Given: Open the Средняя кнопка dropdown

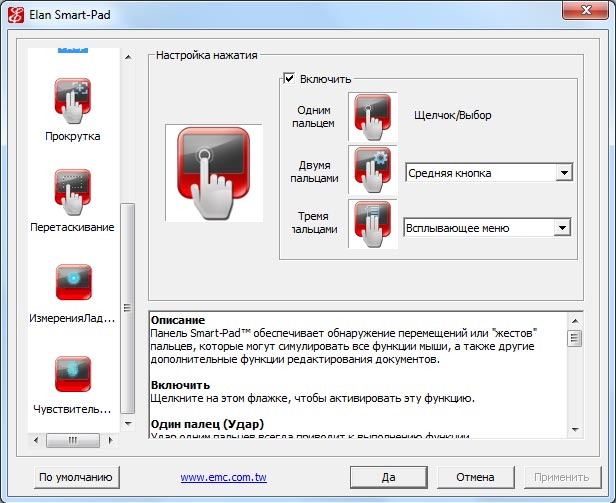Looking at the screenshot, I should pos(489,173).
